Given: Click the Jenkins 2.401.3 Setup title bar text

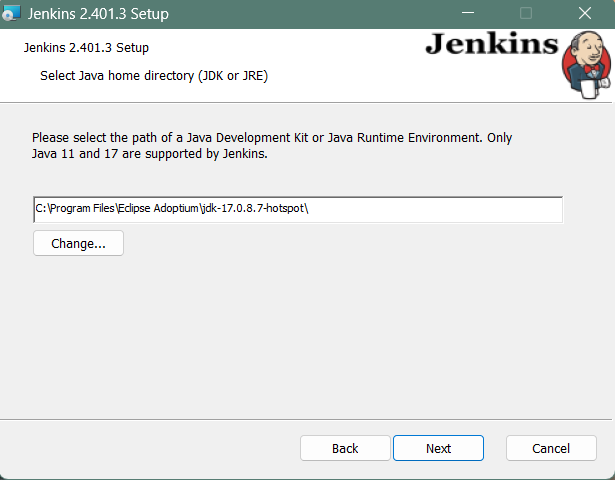Looking at the screenshot, I should (98, 14).
